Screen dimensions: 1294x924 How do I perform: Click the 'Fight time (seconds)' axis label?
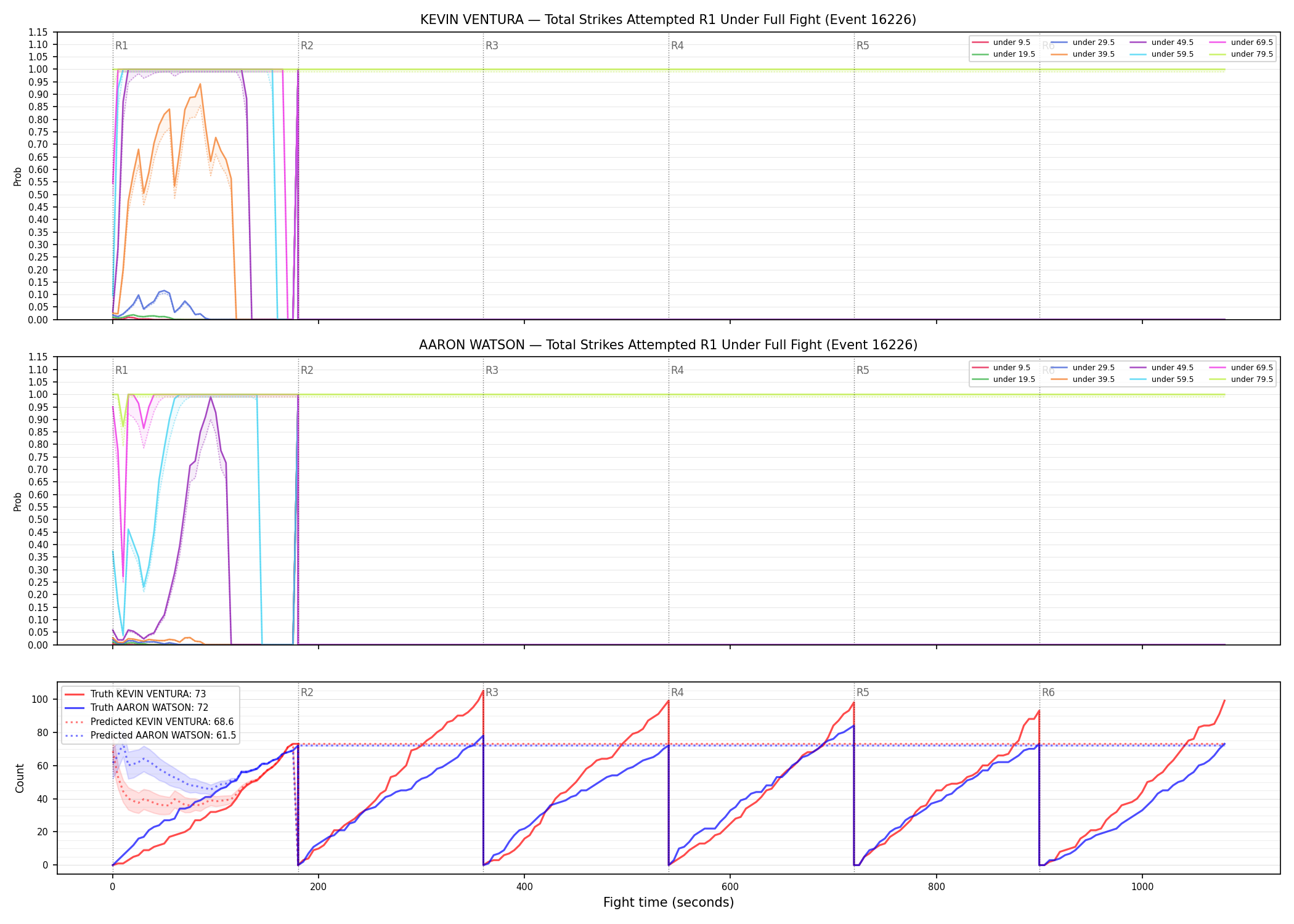click(669, 902)
